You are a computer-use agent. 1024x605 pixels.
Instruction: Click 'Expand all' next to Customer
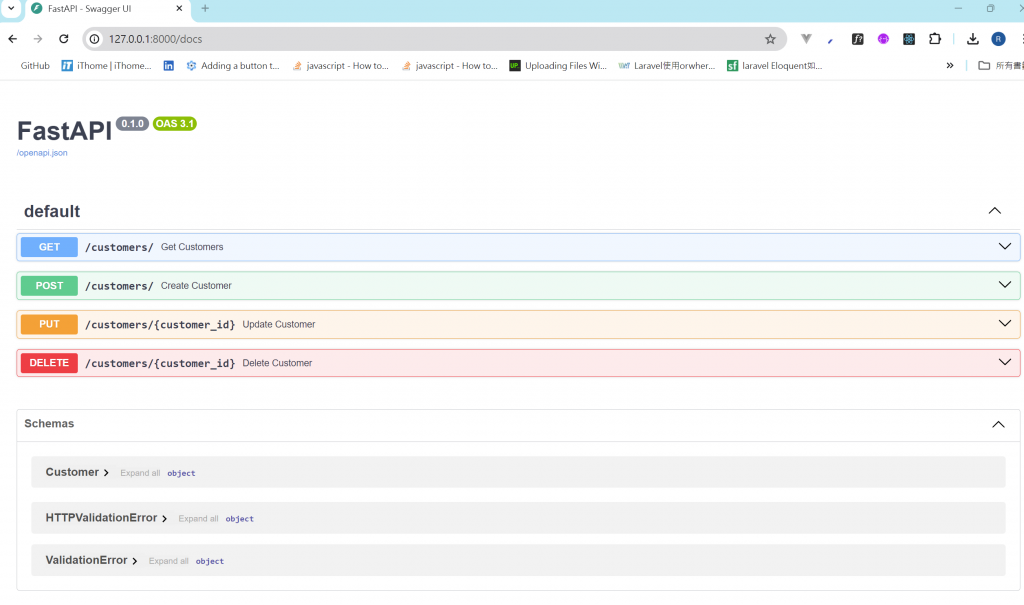pos(140,473)
